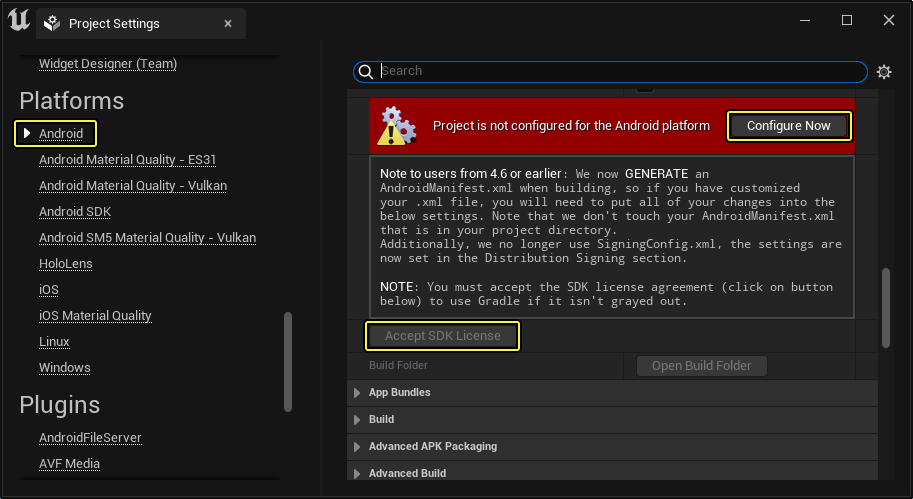Maximize the Project Settings window
The image size is (913, 499).
coord(847,20)
